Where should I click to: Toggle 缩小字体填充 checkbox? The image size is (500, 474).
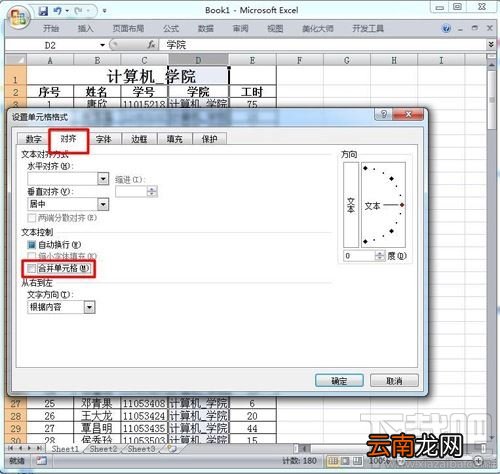click(32, 256)
